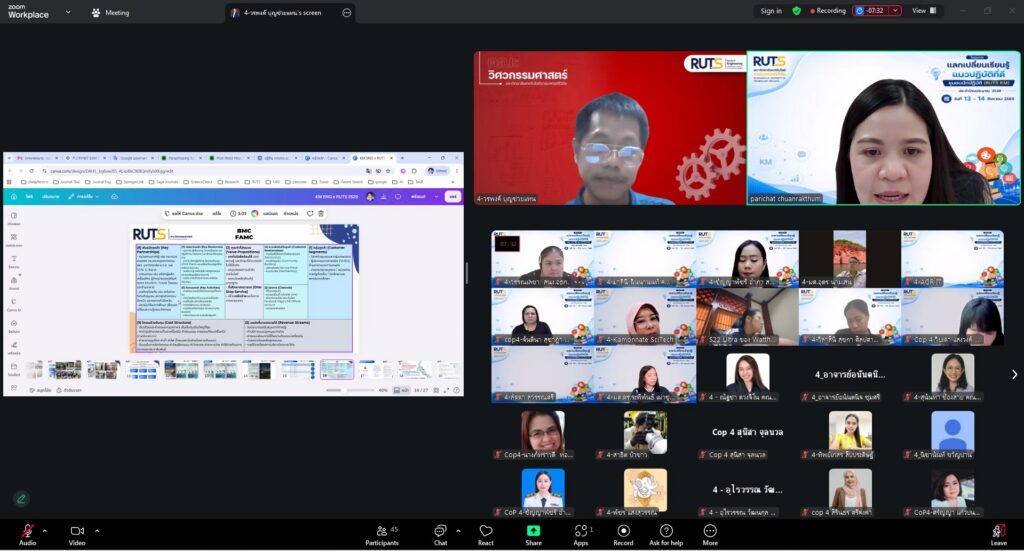Select the red engineering background video tile
The image size is (1024, 551).
610,128
